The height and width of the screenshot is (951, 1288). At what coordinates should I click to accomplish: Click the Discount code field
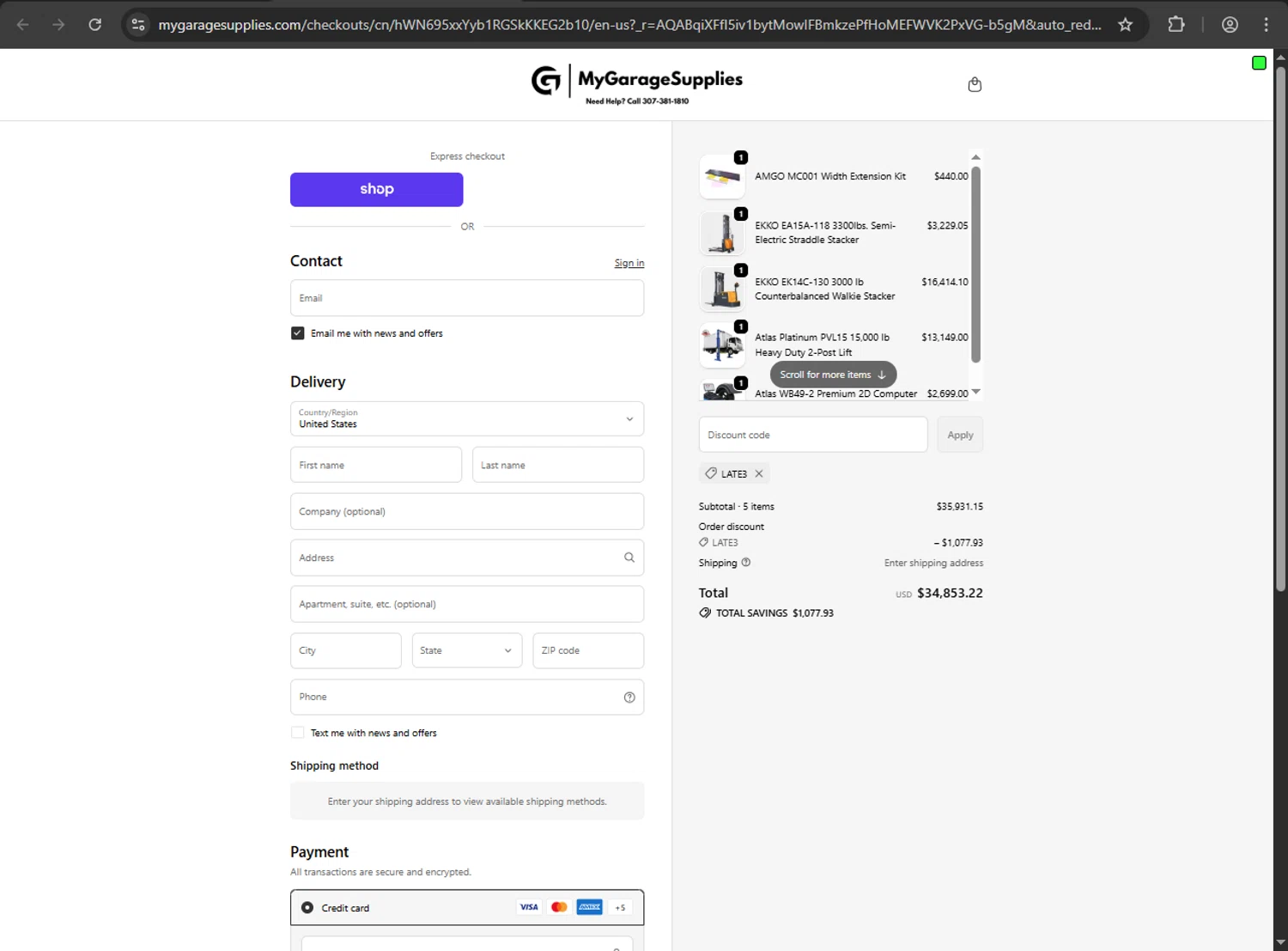(x=813, y=435)
